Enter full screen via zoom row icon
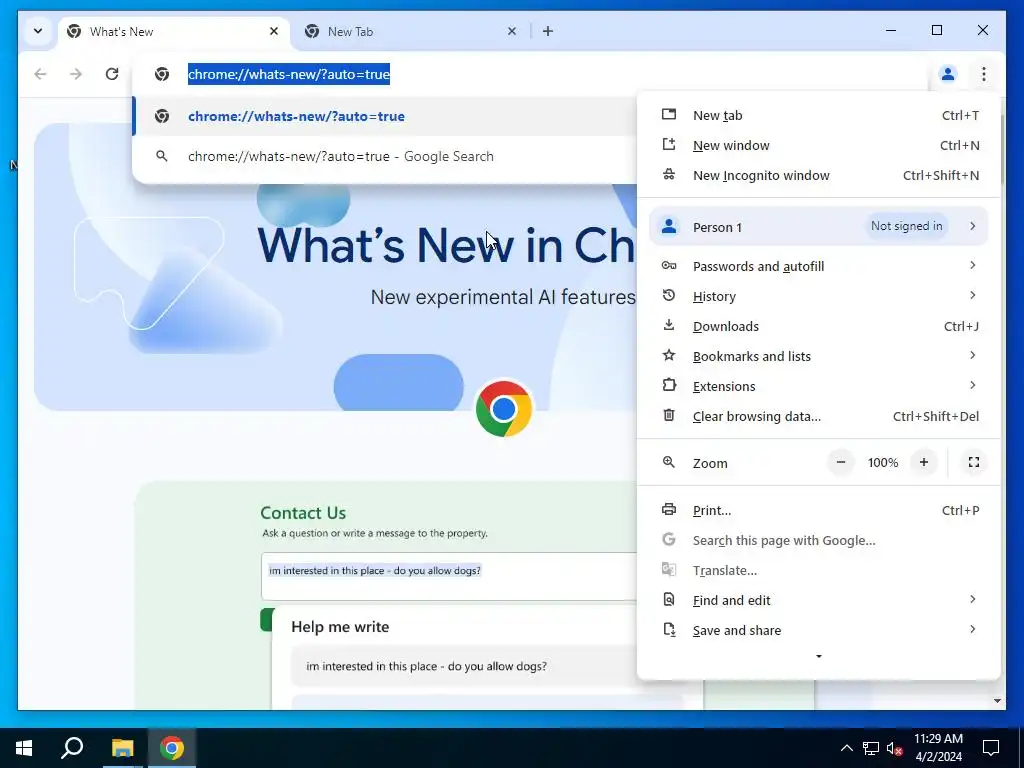The height and width of the screenshot is (768, 1024). (x=974, y=462)
